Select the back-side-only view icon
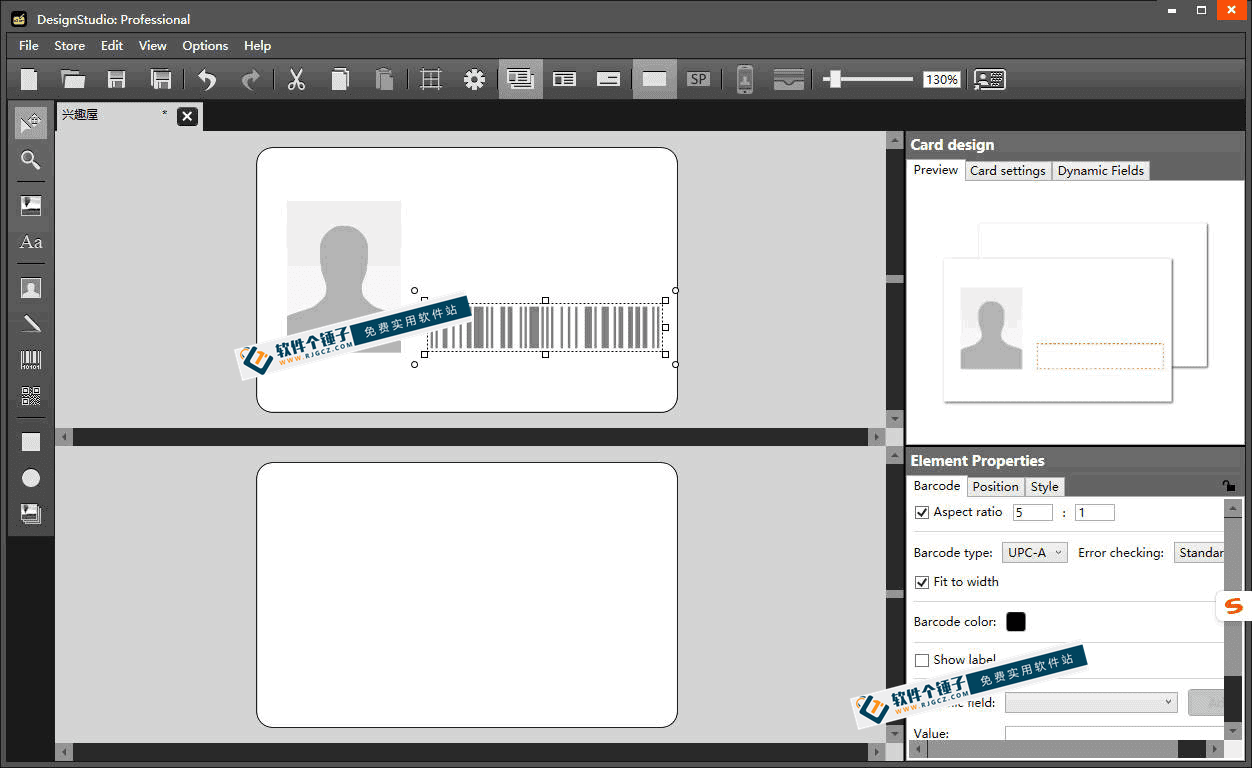The image size is (1252, 768). (609, 79)
